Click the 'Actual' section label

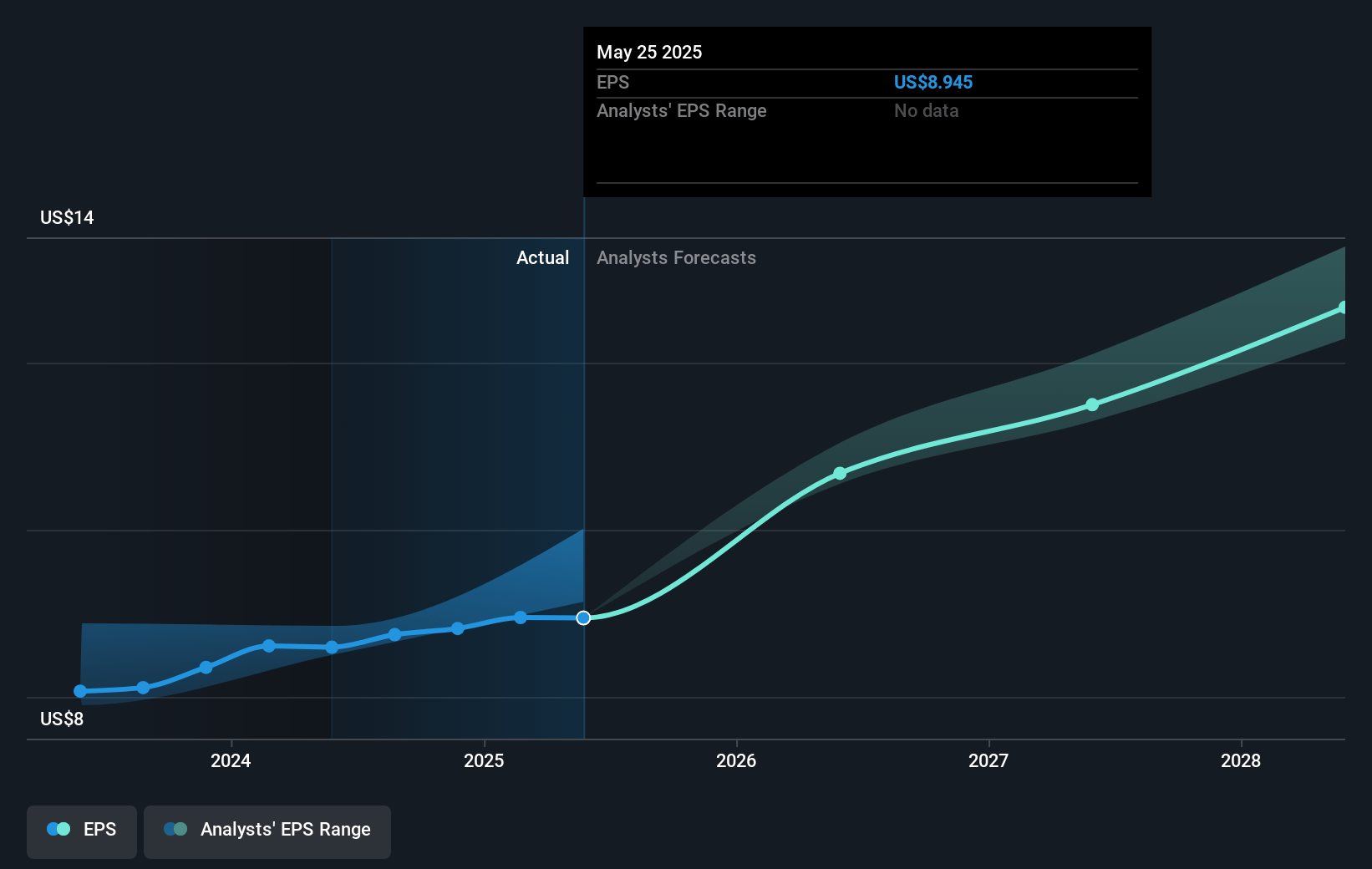[542, 258]
